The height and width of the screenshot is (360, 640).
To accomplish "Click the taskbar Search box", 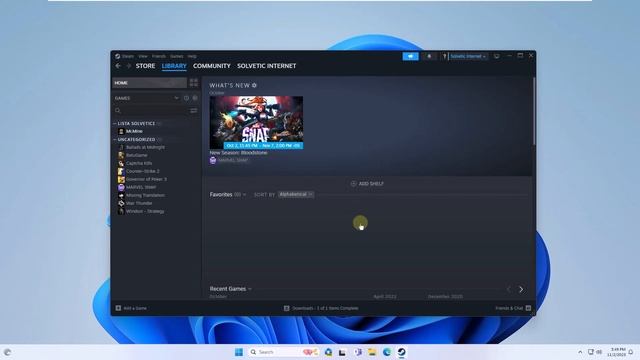I will (283, 352).
